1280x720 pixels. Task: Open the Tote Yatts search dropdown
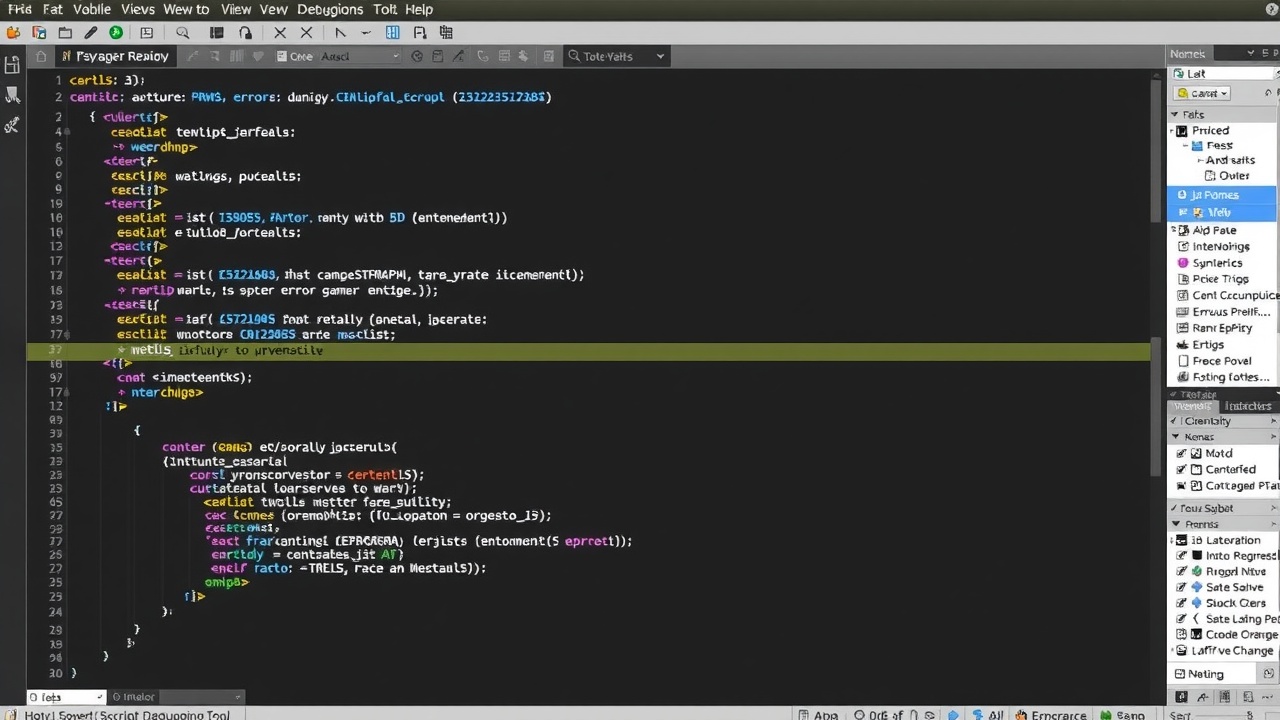click(616, 57)
